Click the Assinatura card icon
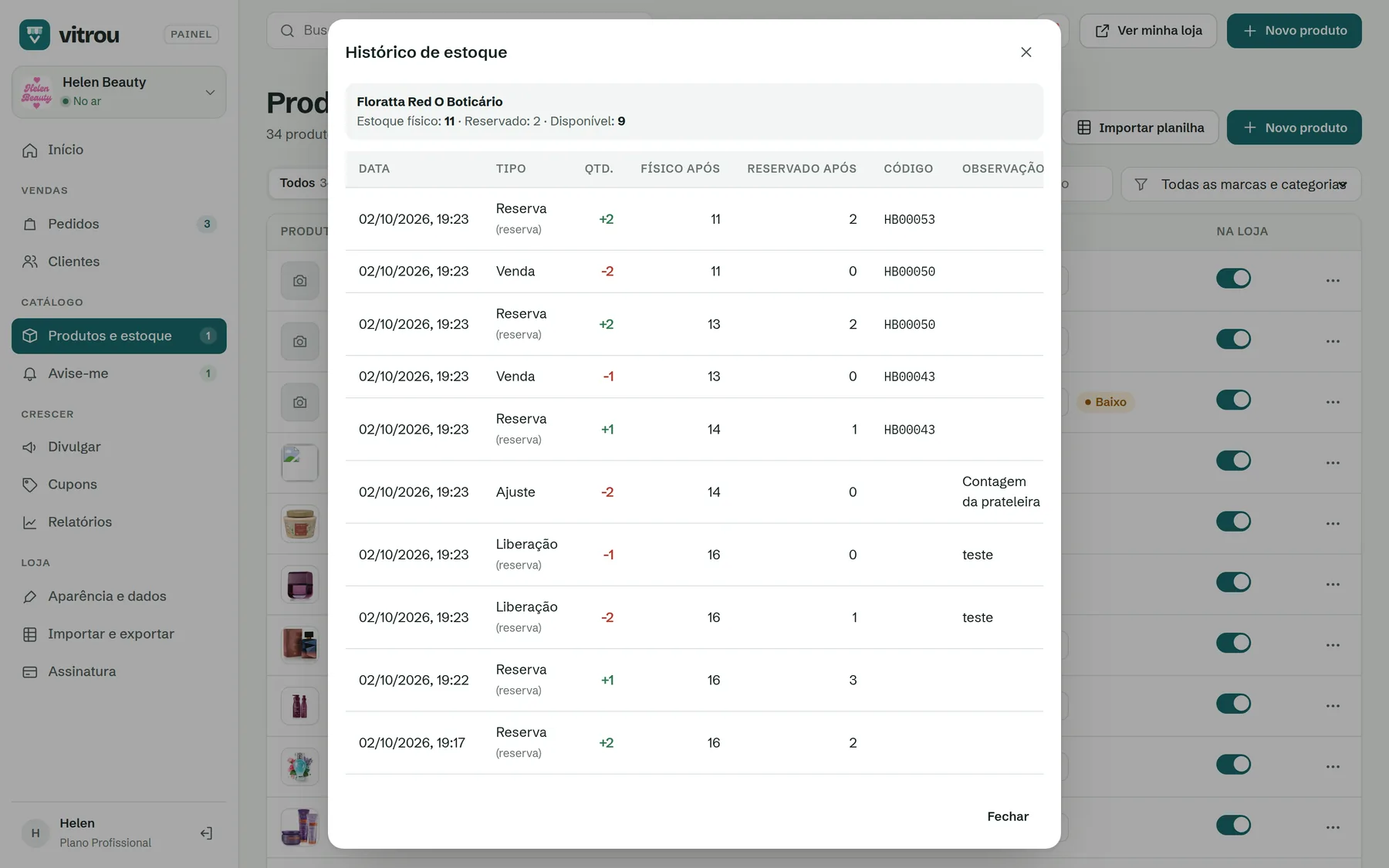Viewport: 1389px width, 868px height. pyautogui.click(x=30, y=672)
